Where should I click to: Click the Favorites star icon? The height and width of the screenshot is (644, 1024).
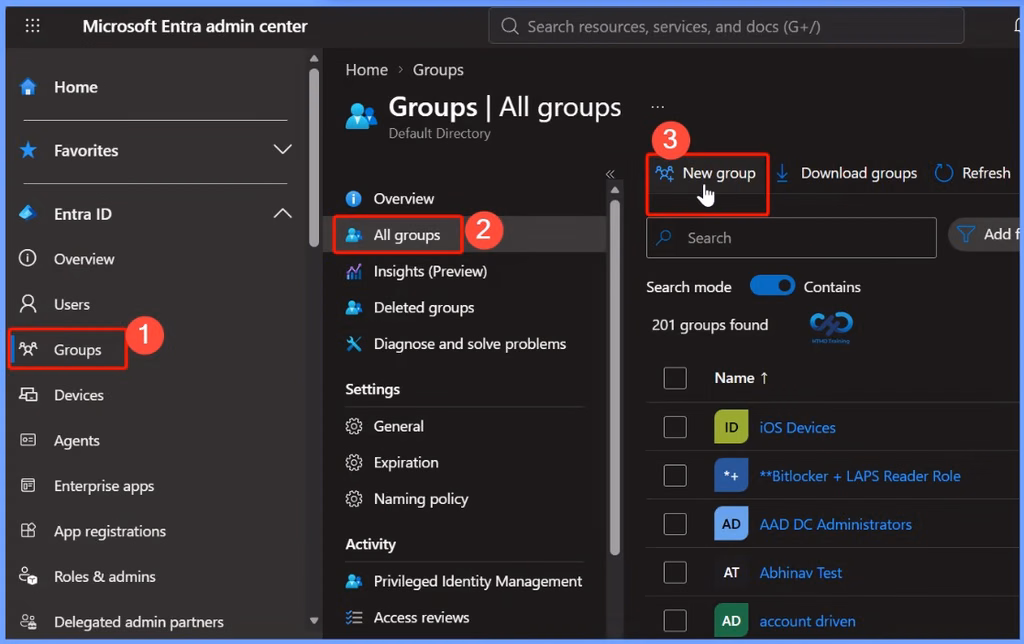[28, 150]
